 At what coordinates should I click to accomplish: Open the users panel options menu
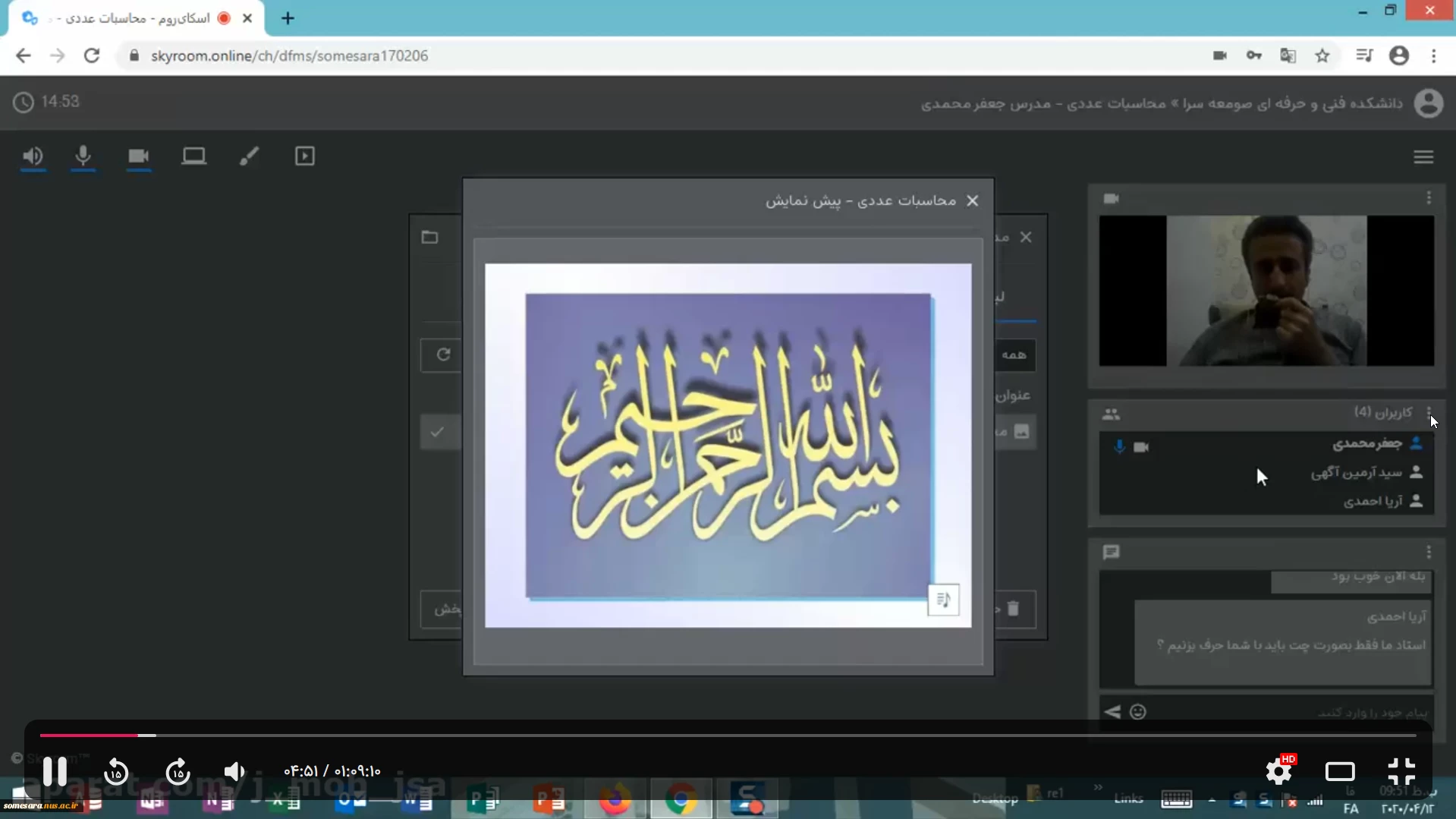[x=1429, y=412]
